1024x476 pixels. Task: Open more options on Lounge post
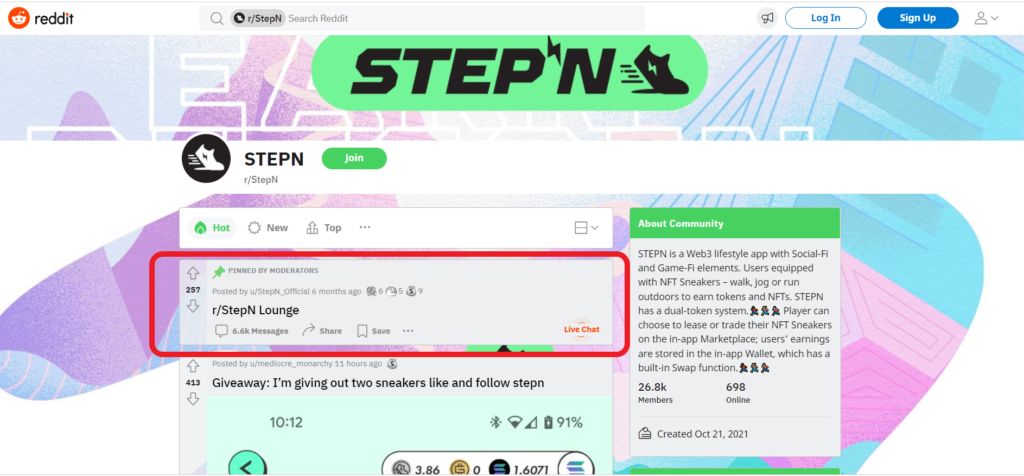pyautogui.click(x=408, y=331)
